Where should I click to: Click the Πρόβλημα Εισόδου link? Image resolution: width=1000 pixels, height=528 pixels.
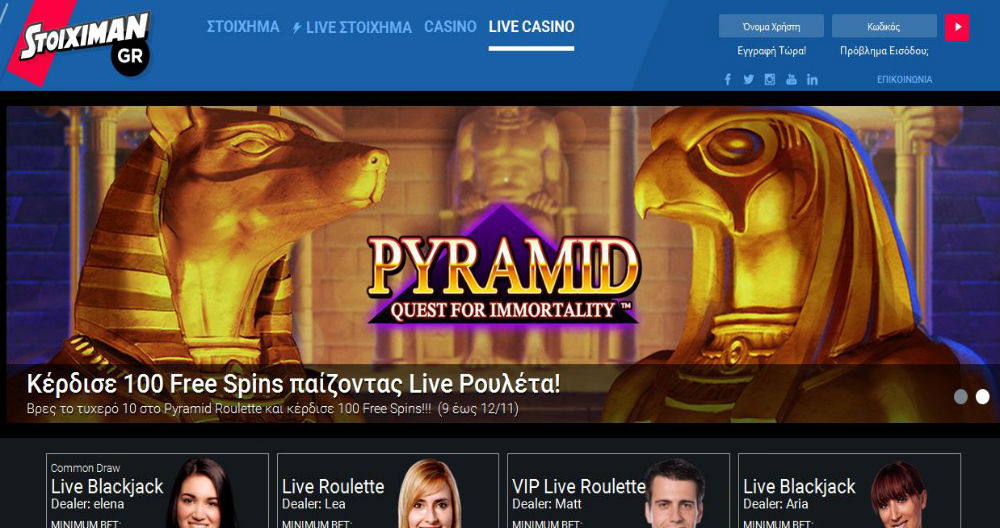pyautogui.click(x=884, y=51)
